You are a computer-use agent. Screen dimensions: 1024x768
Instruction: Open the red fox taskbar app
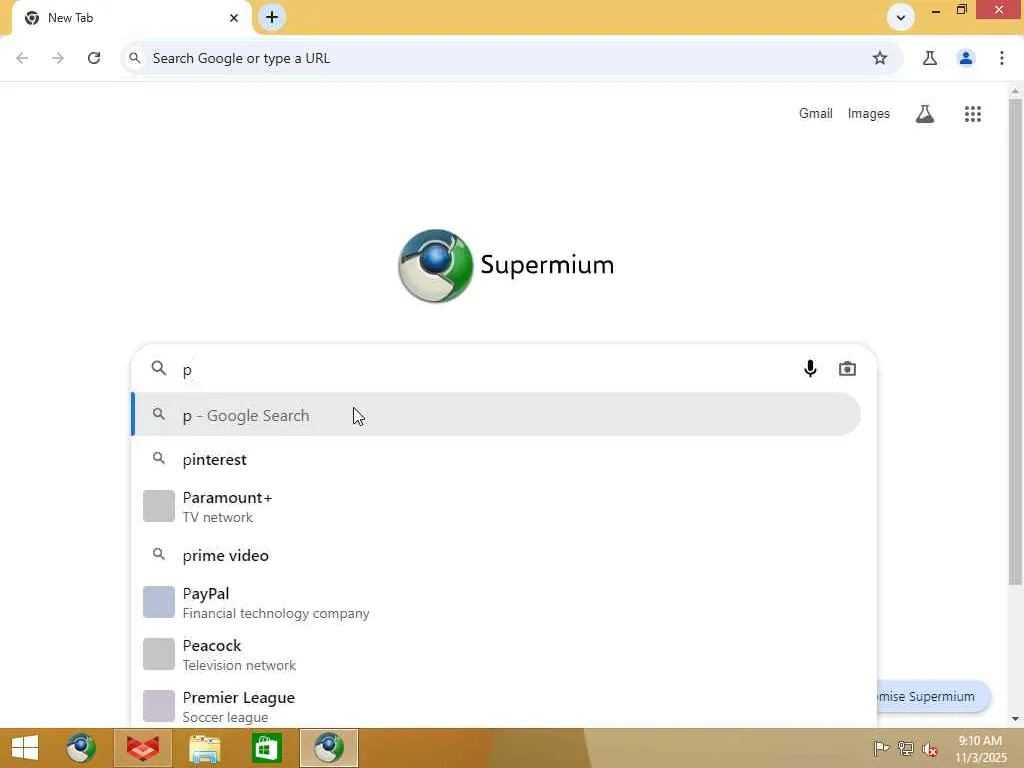click(142, 748)
